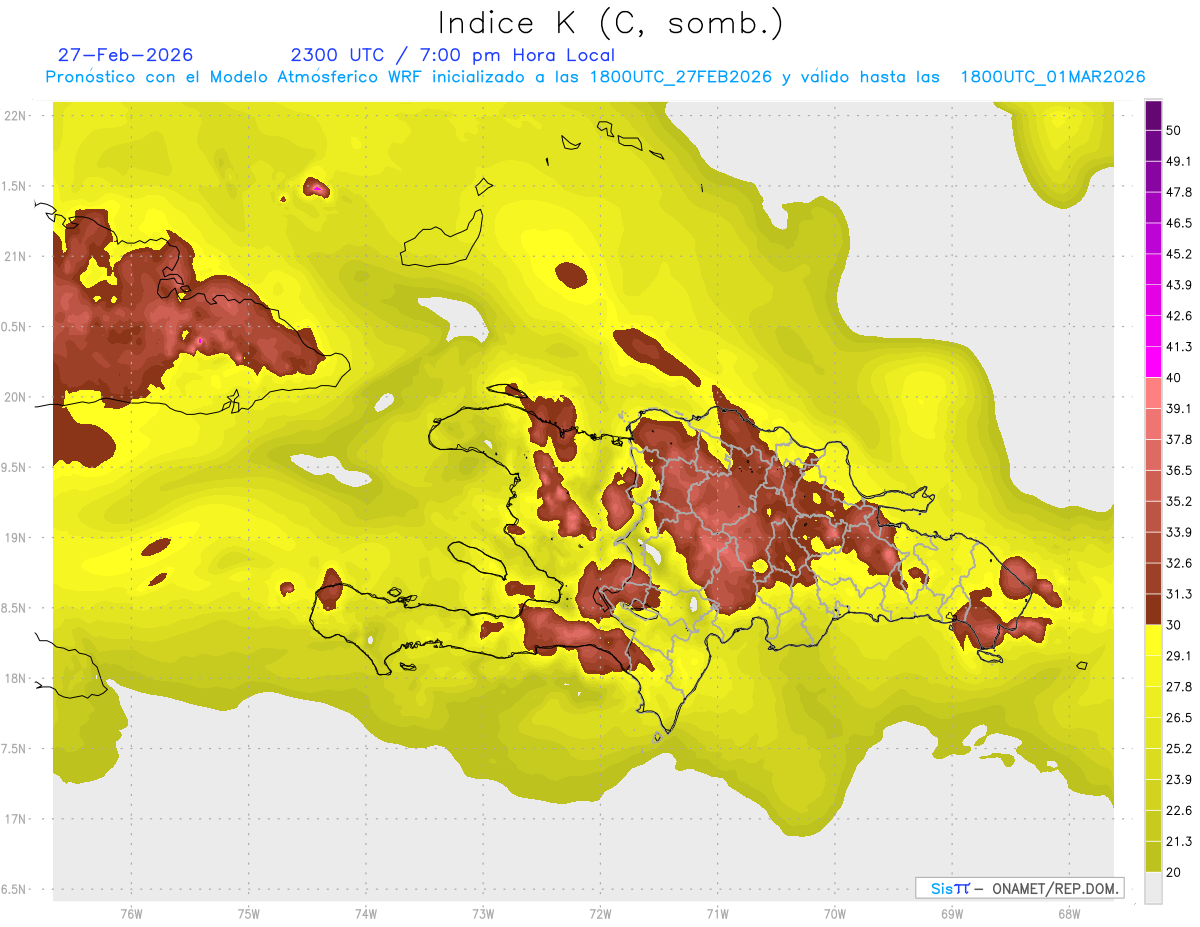This screenshot has width=1200, height=927.
Task: Pick the bright magenta swatch between 40 and 41.3
Action: [x=1153, y=362]
